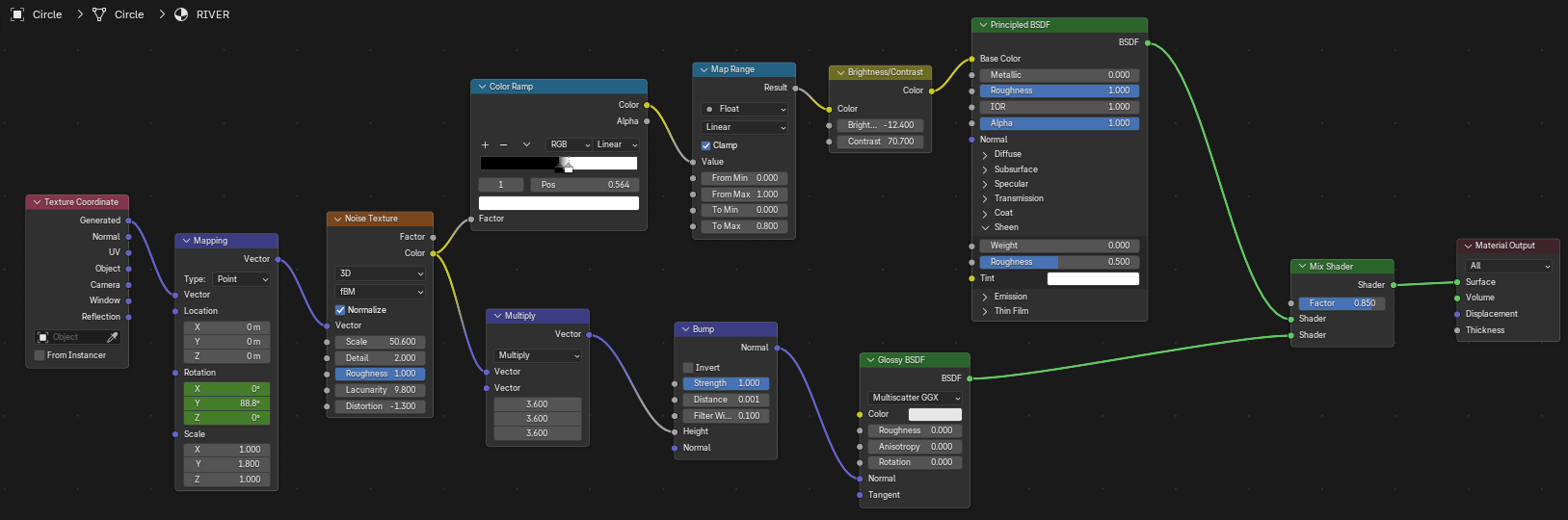
Task: Click the Glossy BSDF white Color swatch
Action: [x=934, y=414]
